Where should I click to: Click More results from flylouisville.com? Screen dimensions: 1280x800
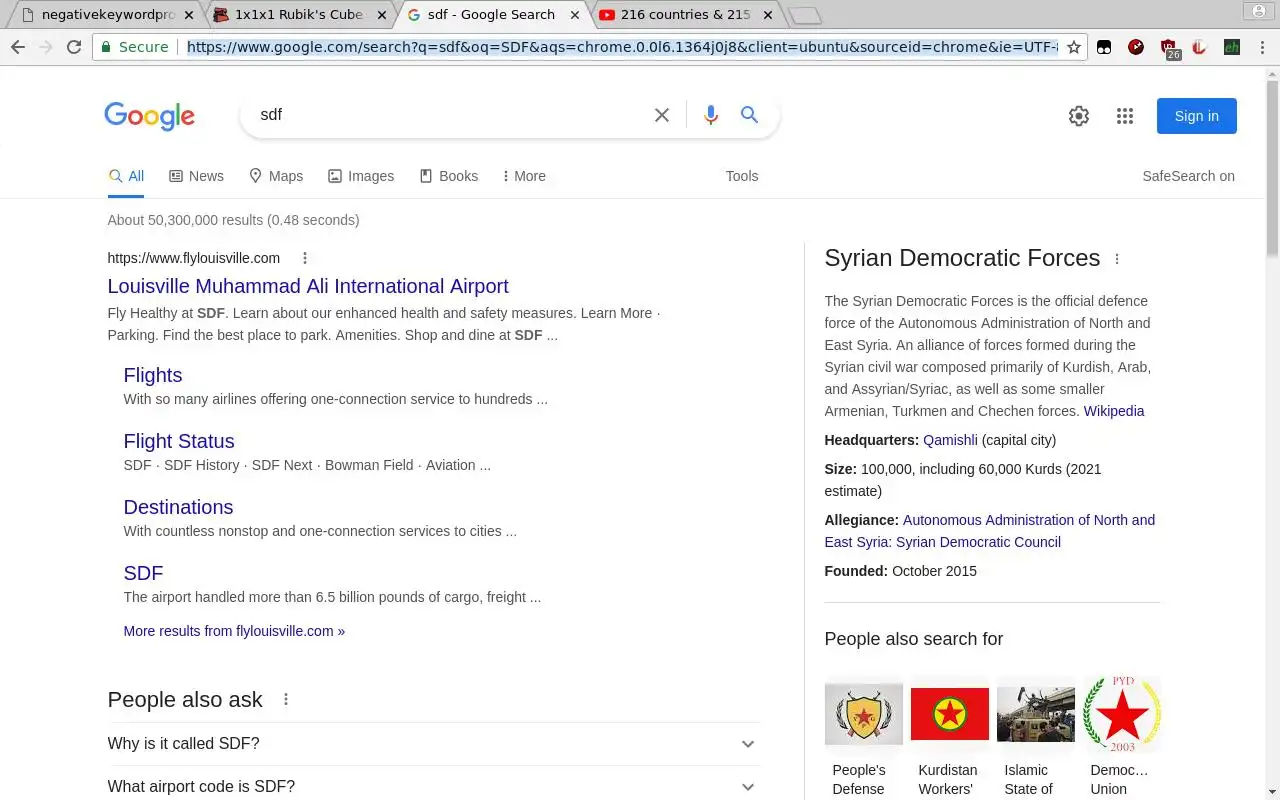(234, 631)
